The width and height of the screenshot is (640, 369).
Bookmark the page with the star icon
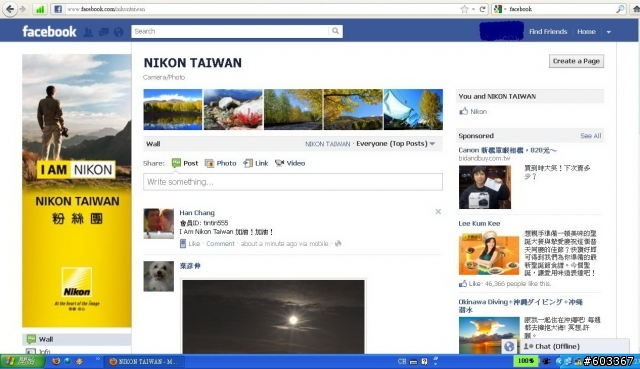[x=464, y=9]
